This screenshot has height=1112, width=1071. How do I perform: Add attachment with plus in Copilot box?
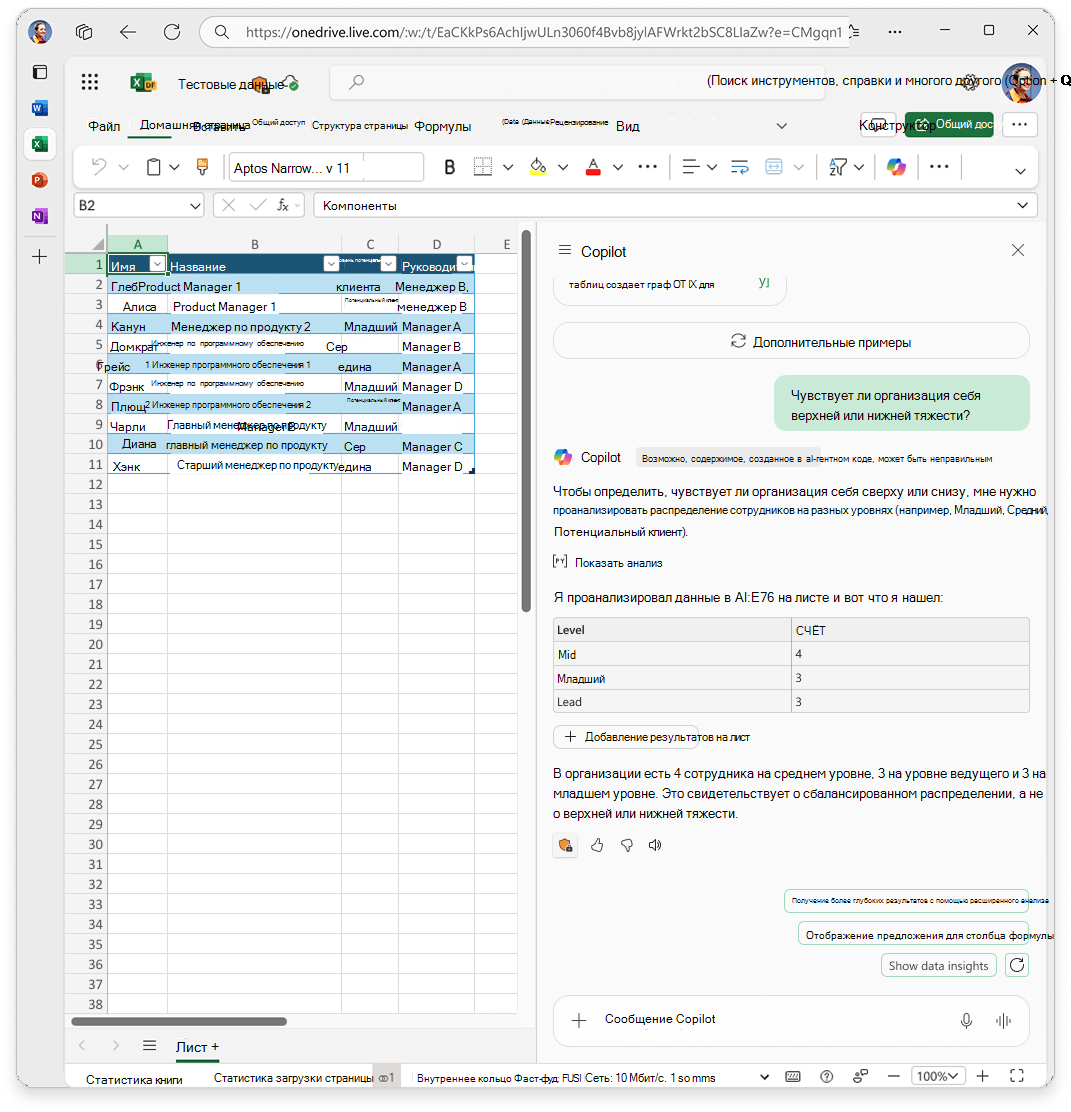(579, 1021)
